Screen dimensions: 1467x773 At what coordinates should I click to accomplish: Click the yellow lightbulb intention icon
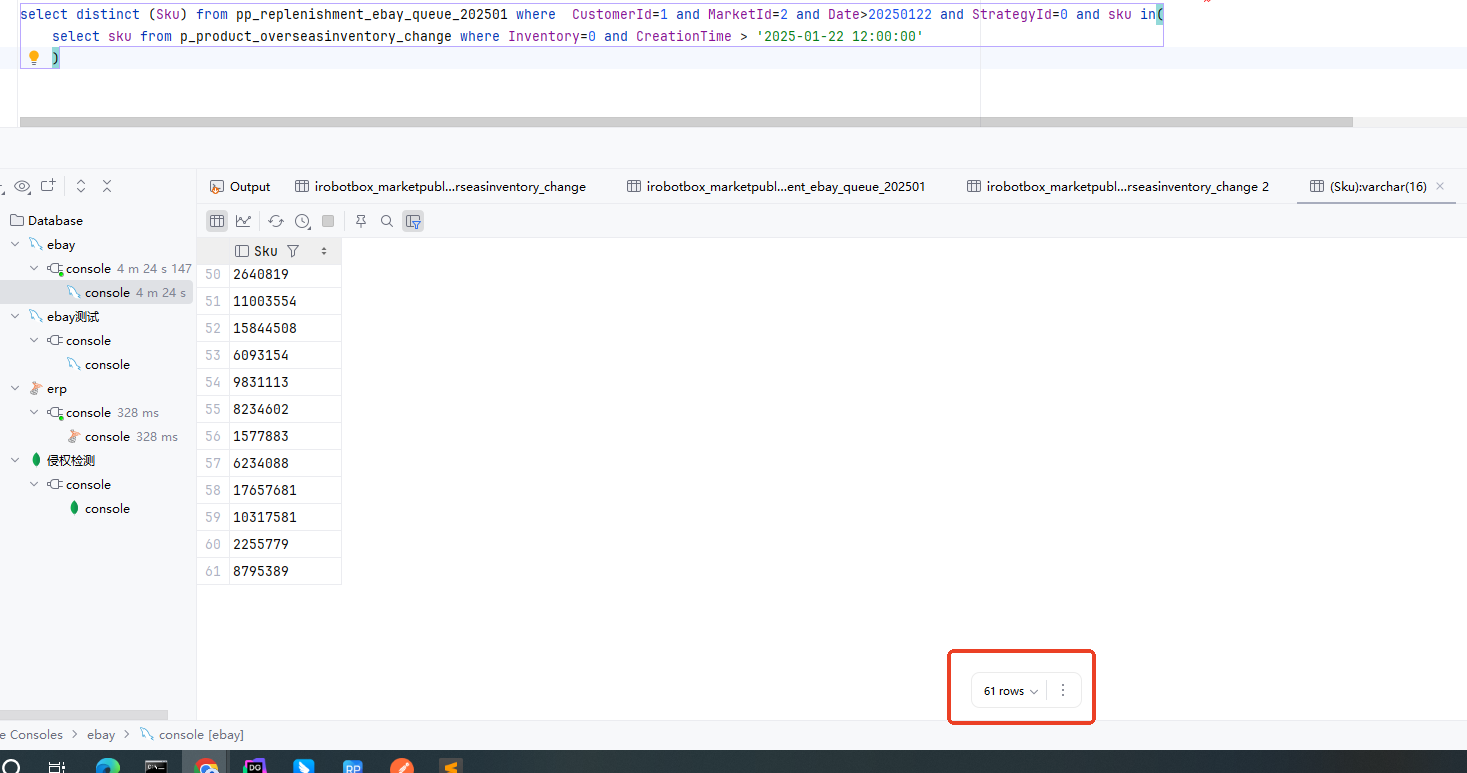point(33,58)
